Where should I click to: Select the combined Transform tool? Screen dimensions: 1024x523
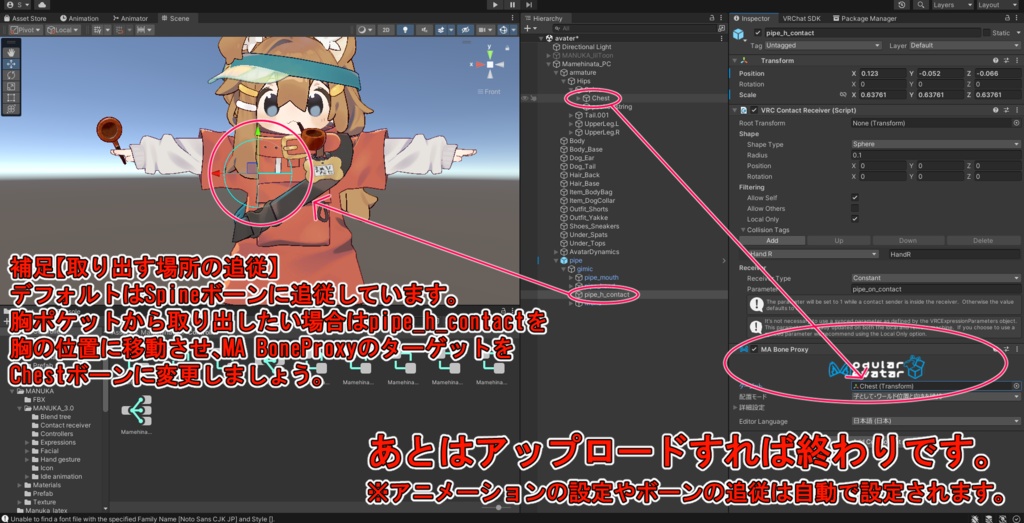pyautogui.click(x=12, y=108)
